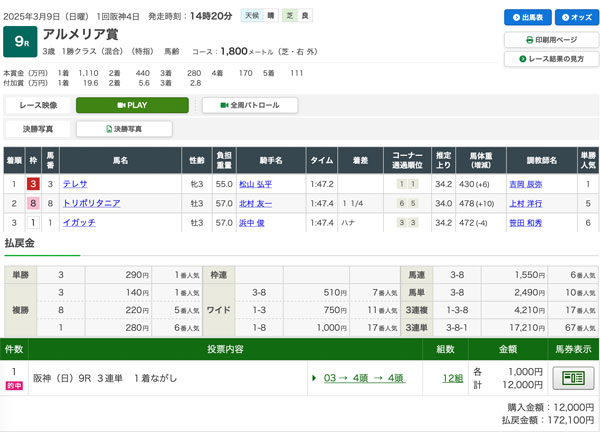Click the 9R race number badge
This screenshot has width=600, height=432.
tap(20, 41)
